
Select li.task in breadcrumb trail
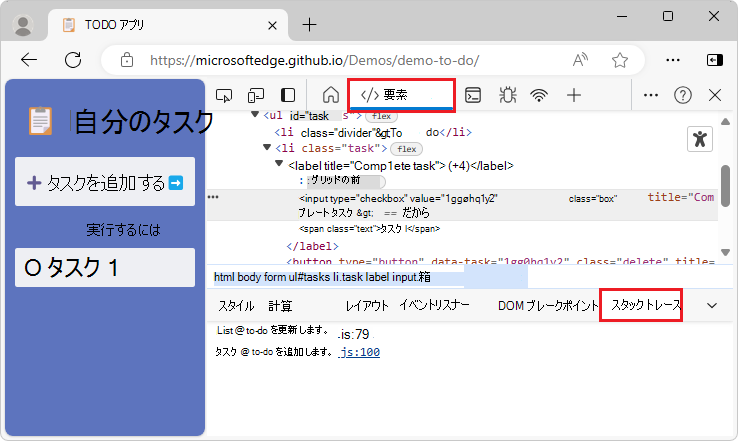pyautogui.click(x=348, y=277)
